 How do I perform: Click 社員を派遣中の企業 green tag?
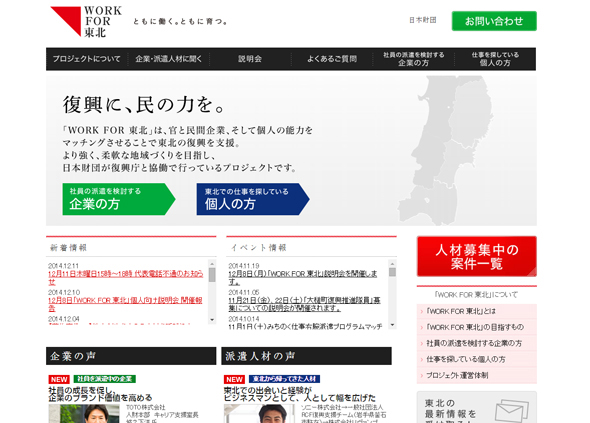[x=105, y=379]
